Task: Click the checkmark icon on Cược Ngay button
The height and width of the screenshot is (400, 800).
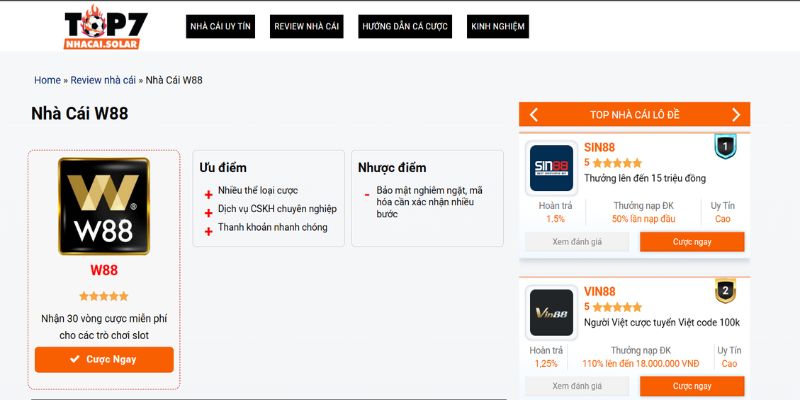Action: point(75,359)
